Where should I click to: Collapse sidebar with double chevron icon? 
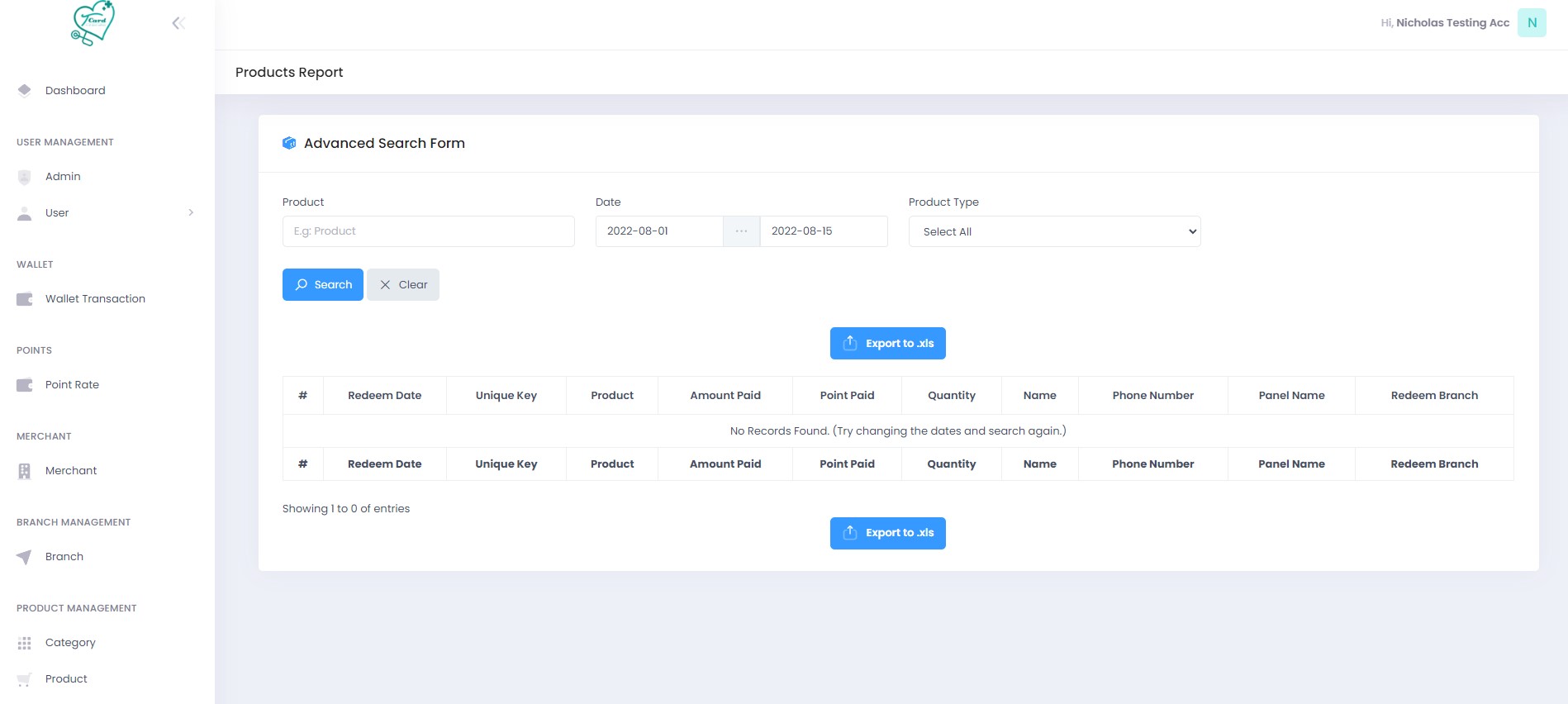point(178,23)
